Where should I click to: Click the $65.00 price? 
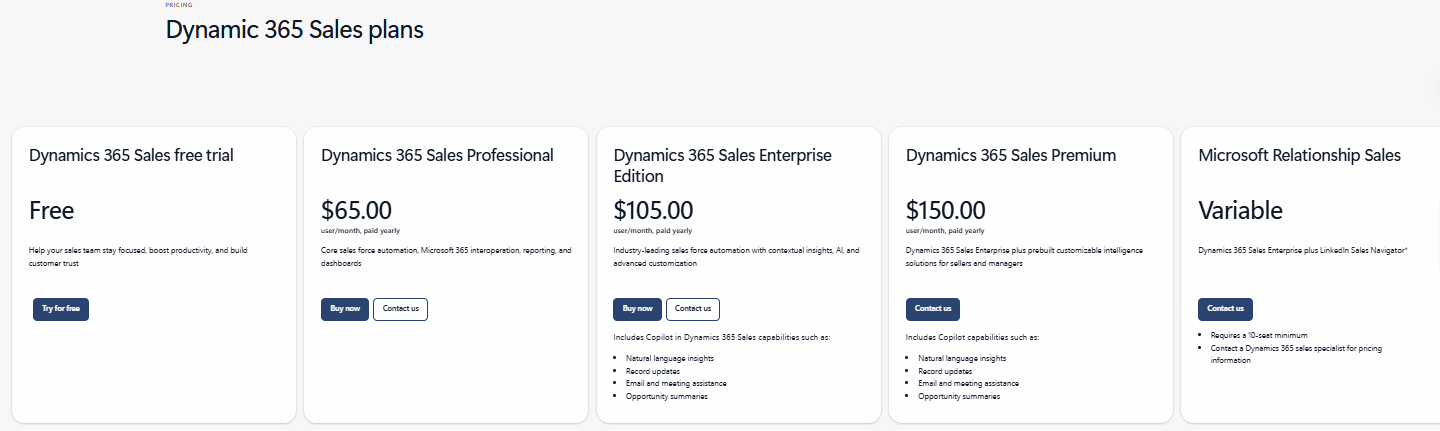[356, 211]
